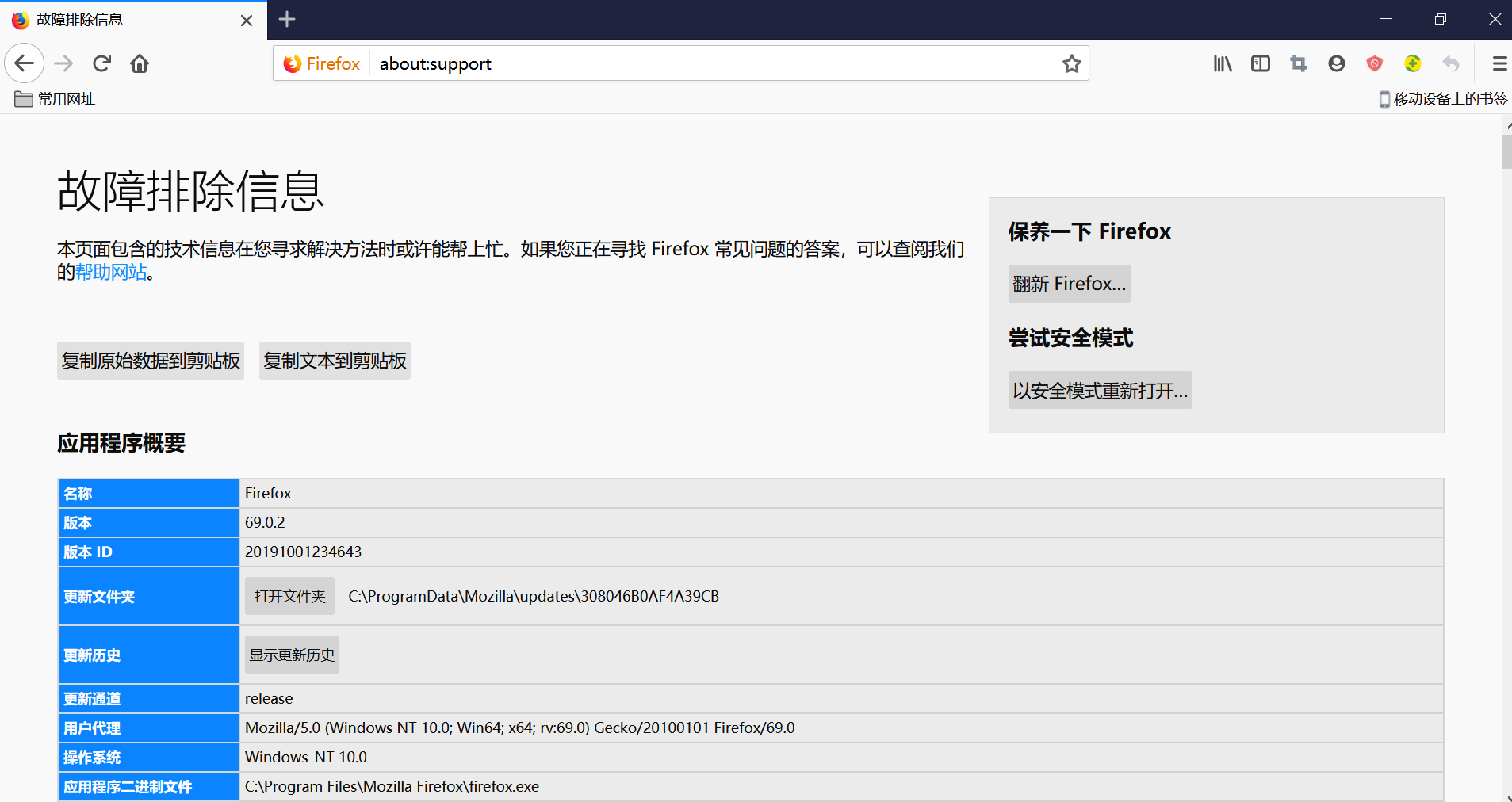Click the 应用程序概要 heading
1512x802 pixels.
point(121,443)
